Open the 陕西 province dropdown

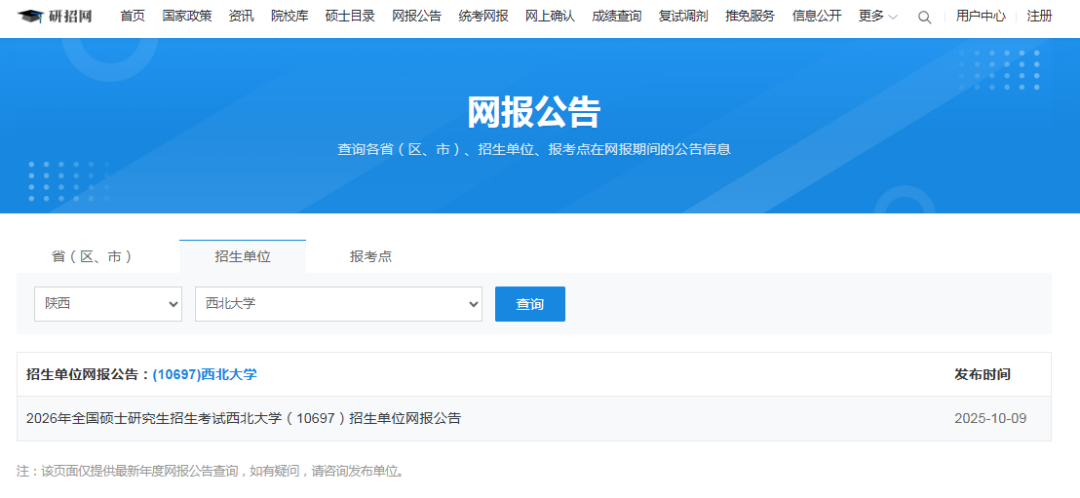coord(108,304)
